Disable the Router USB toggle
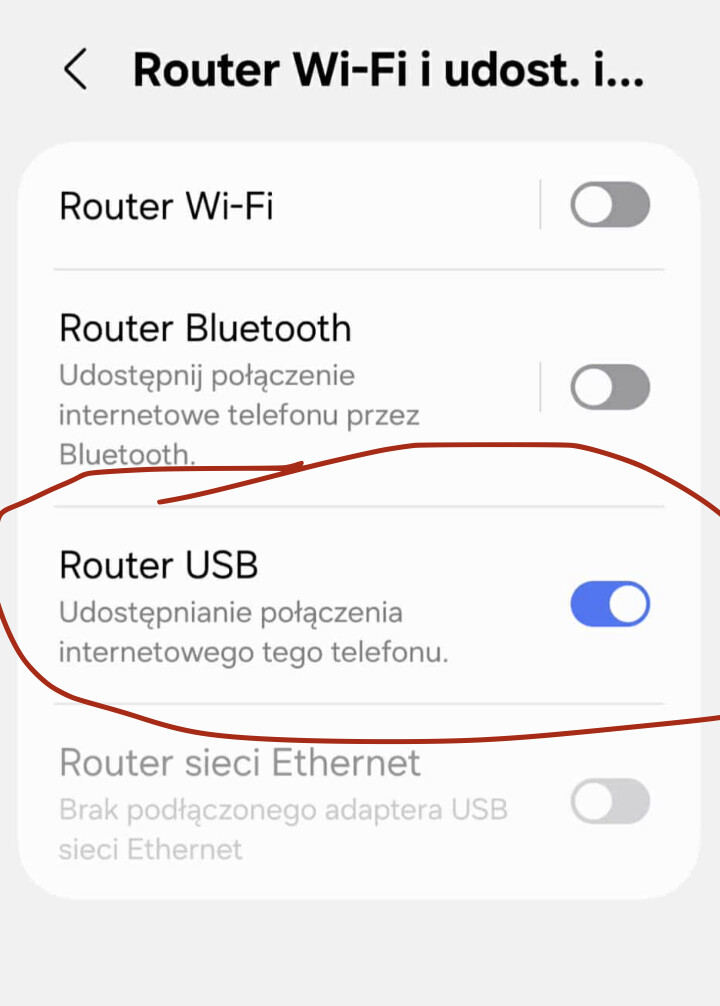The width and height of the screenshot is (720, 1006). coord(610,604)
